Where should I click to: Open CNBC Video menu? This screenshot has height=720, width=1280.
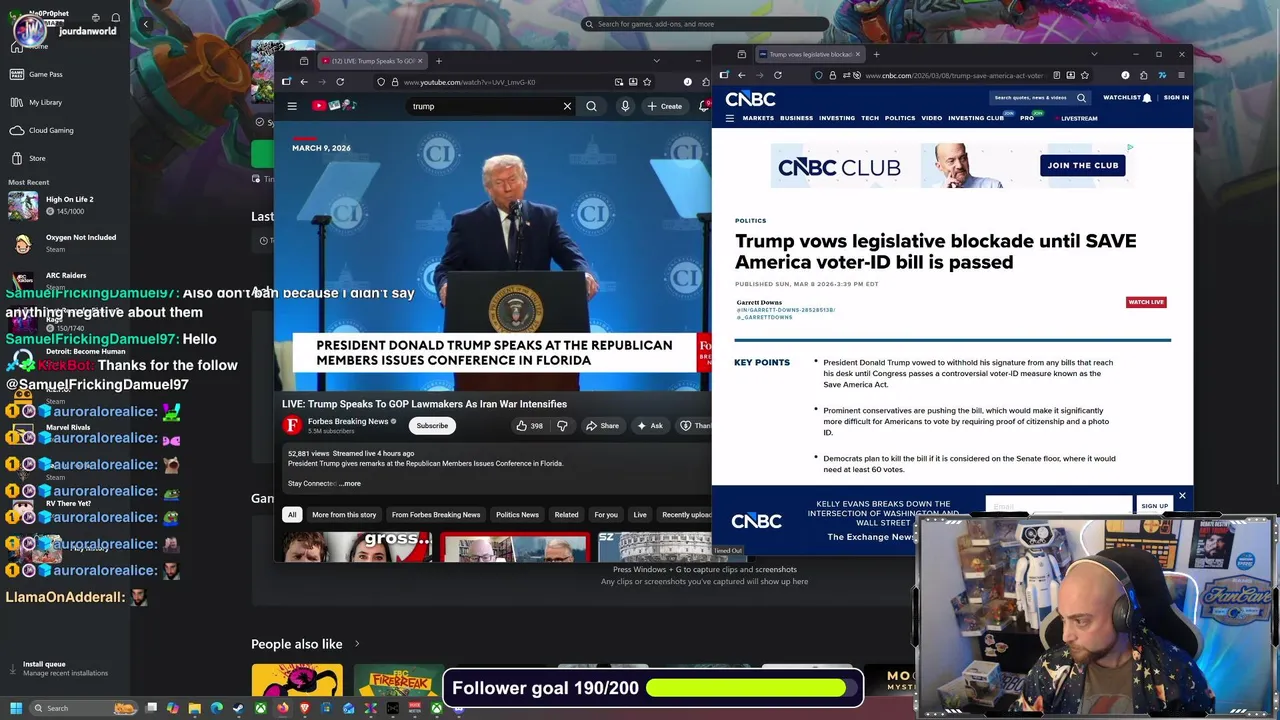tap(931, 118)
